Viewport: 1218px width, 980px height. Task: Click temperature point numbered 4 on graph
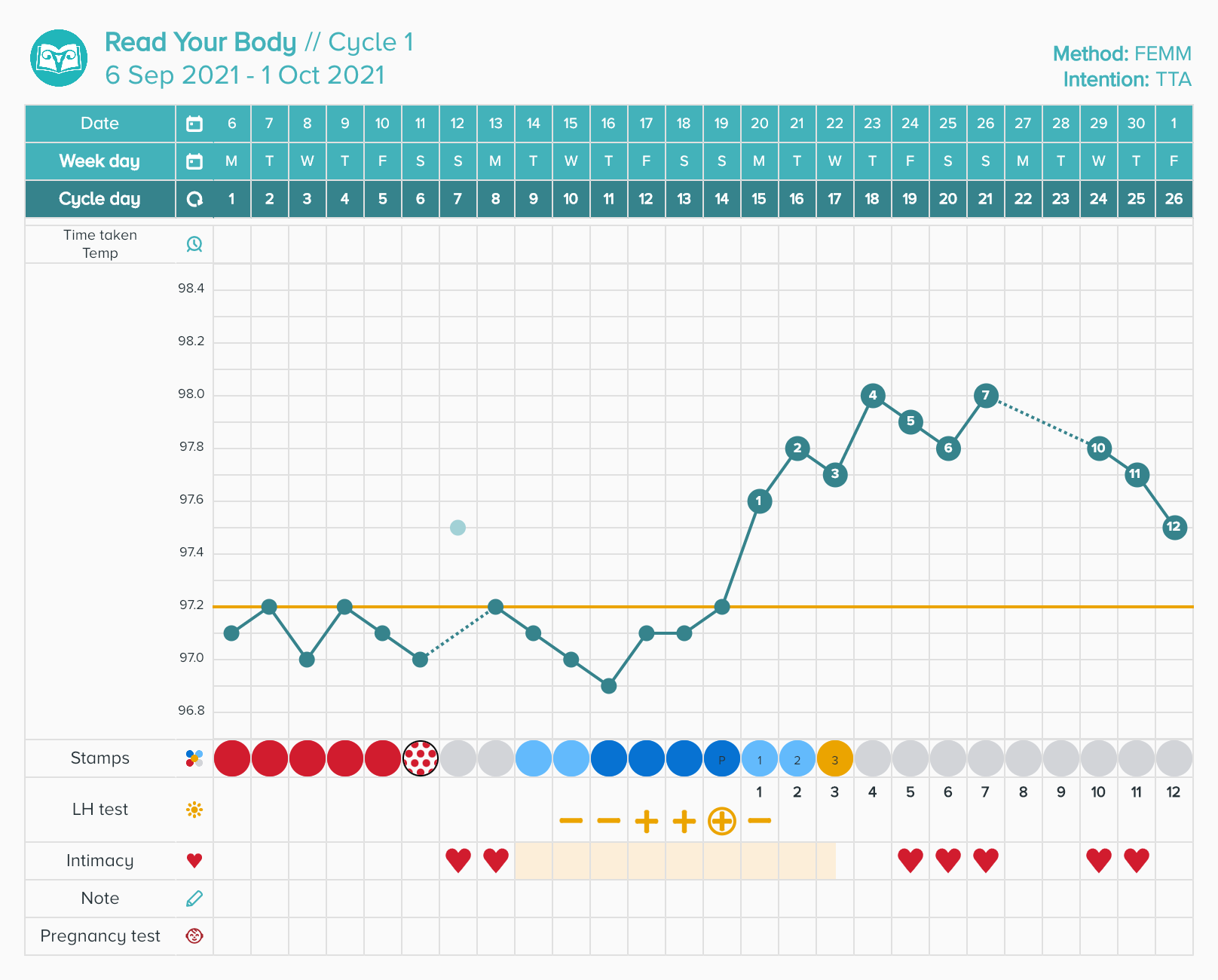pyautogui.click(x=873, y=395)
